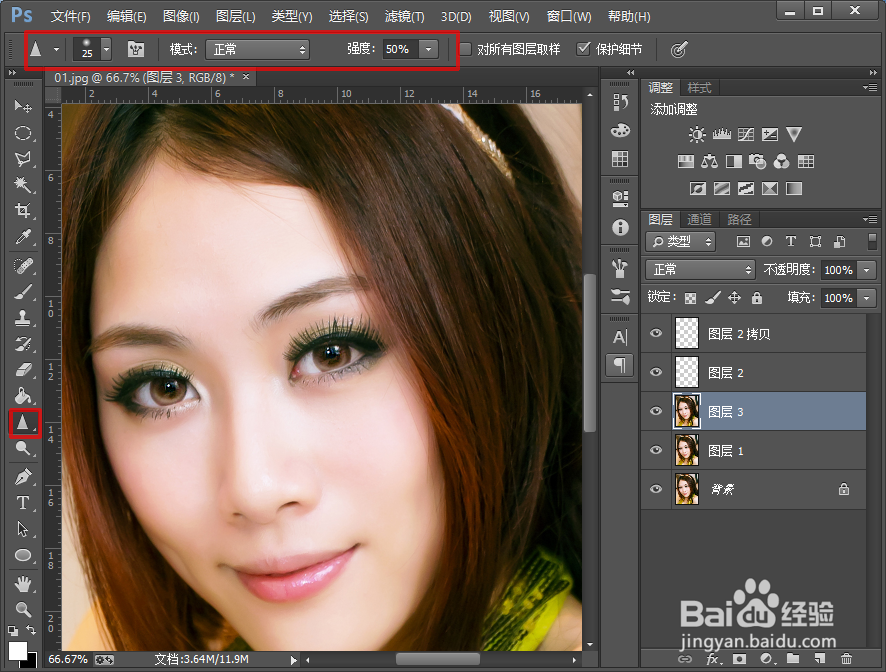The height and width of the screenshot is (672, 886).
Task: Select the Zoom tool
Action: coord(23,609)
